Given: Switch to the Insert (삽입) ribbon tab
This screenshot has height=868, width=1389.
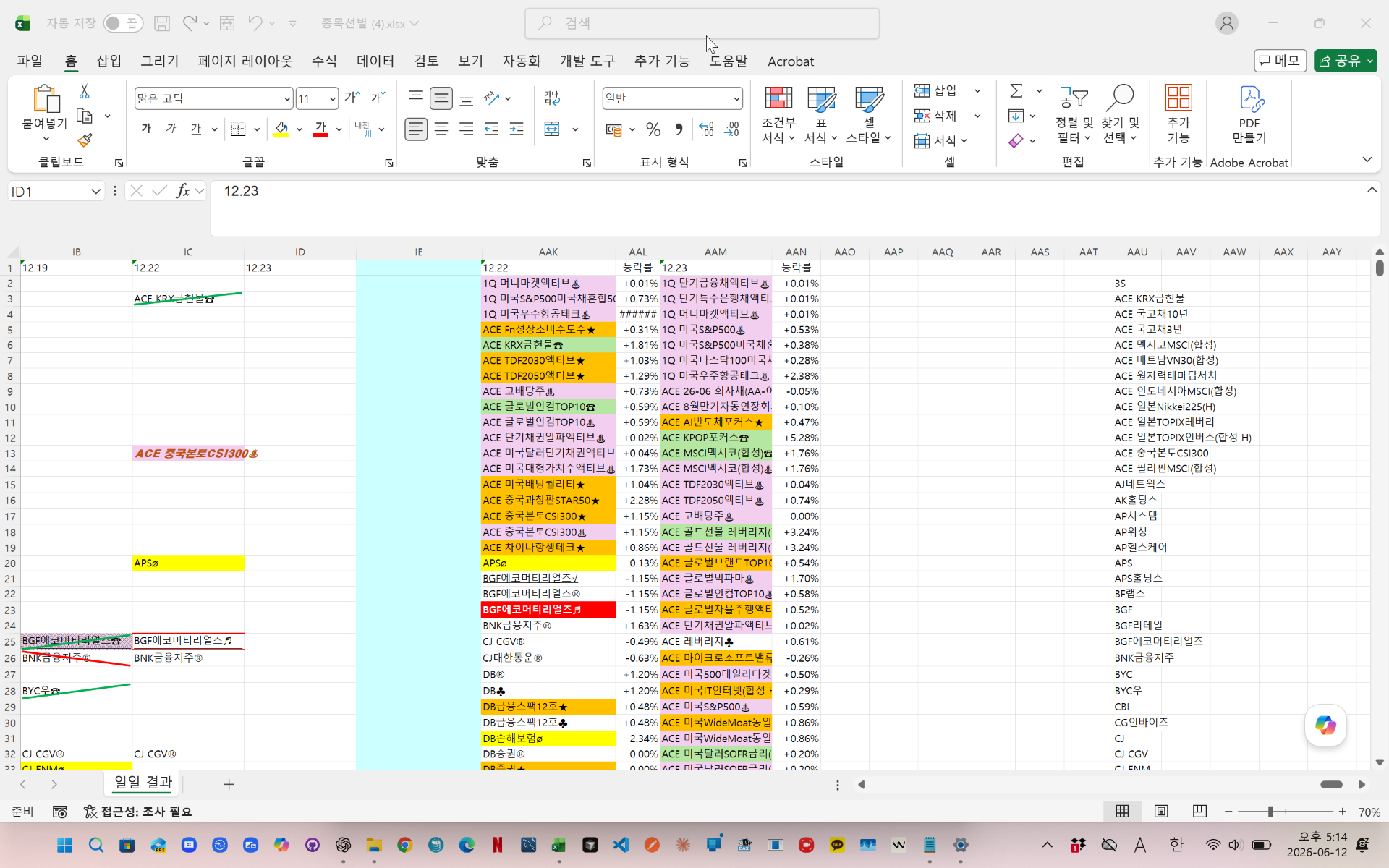Looking at the screenshot, I should coord(109,61).
